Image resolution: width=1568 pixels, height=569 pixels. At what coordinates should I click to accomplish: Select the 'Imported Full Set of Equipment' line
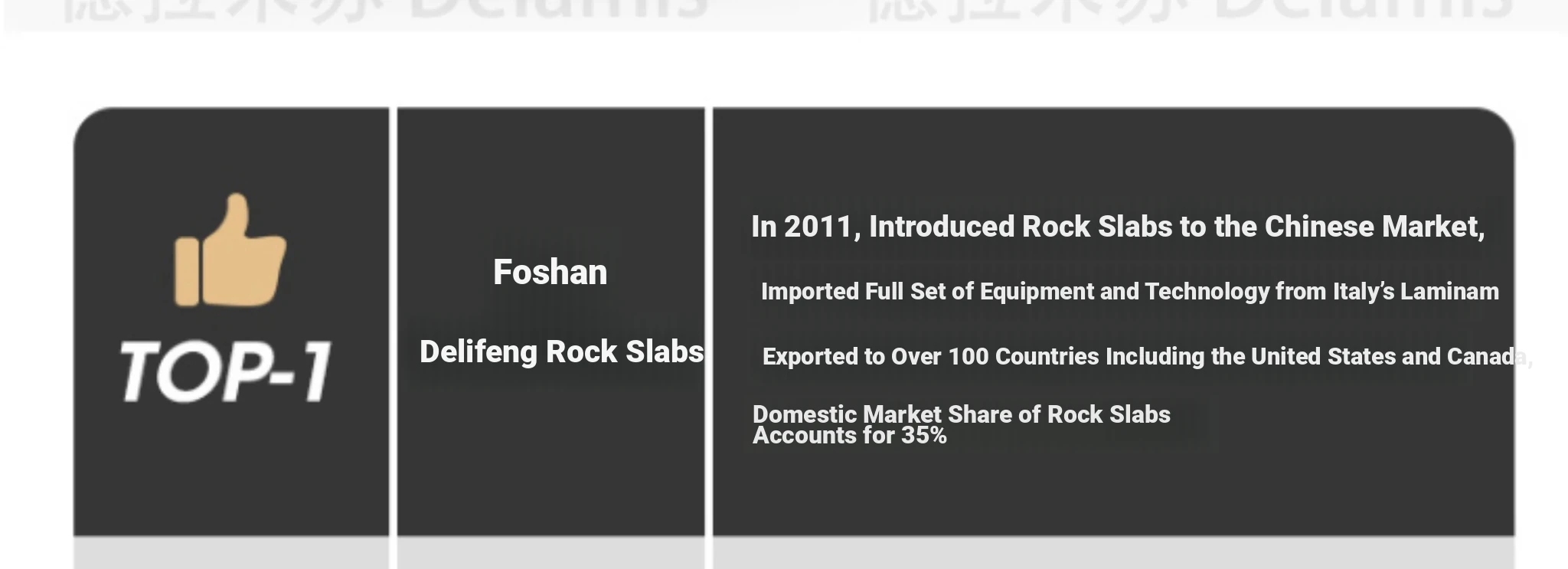(x=1130, y=292)
